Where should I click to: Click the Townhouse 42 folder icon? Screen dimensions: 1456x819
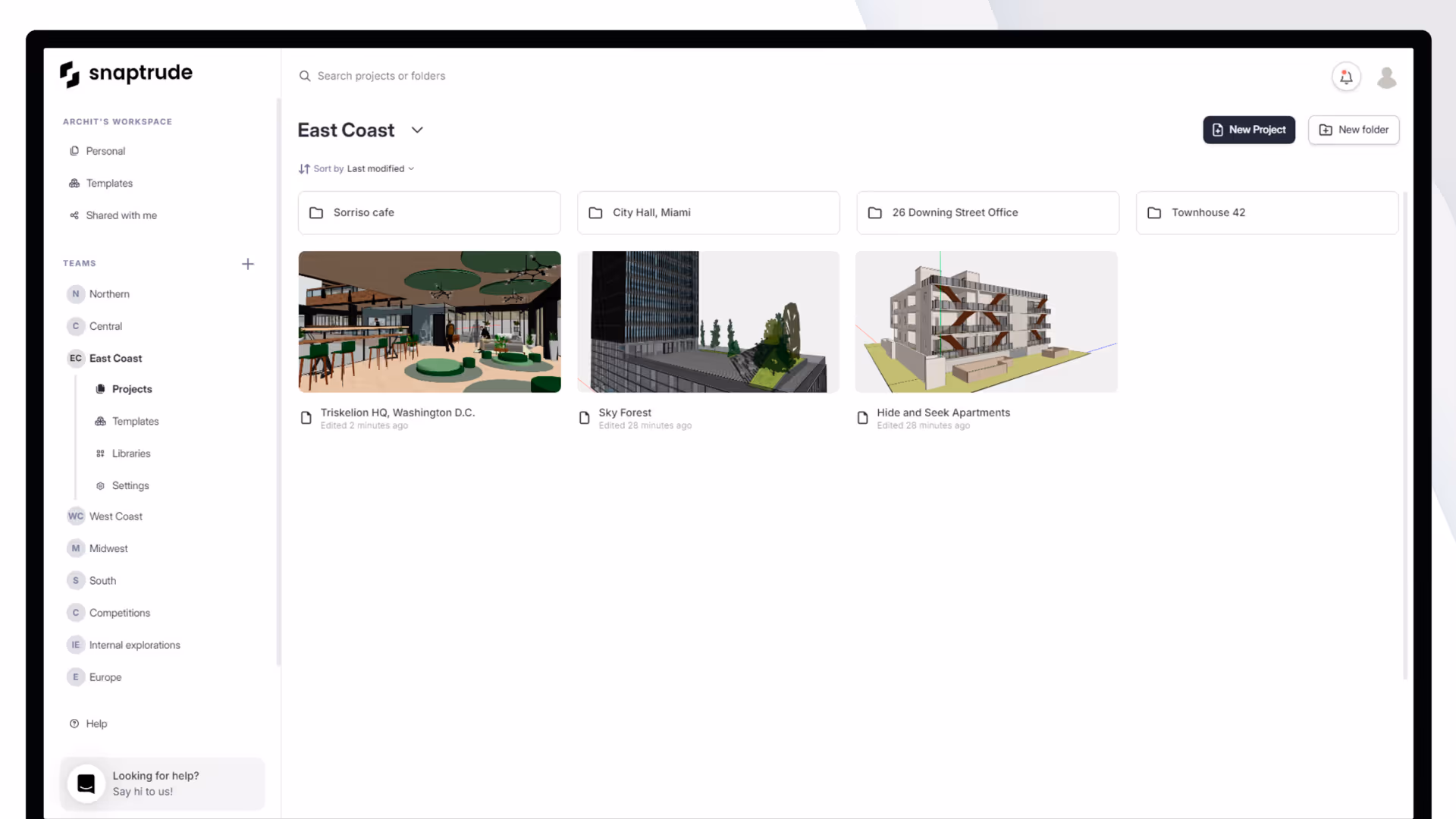click(1154, 213)
